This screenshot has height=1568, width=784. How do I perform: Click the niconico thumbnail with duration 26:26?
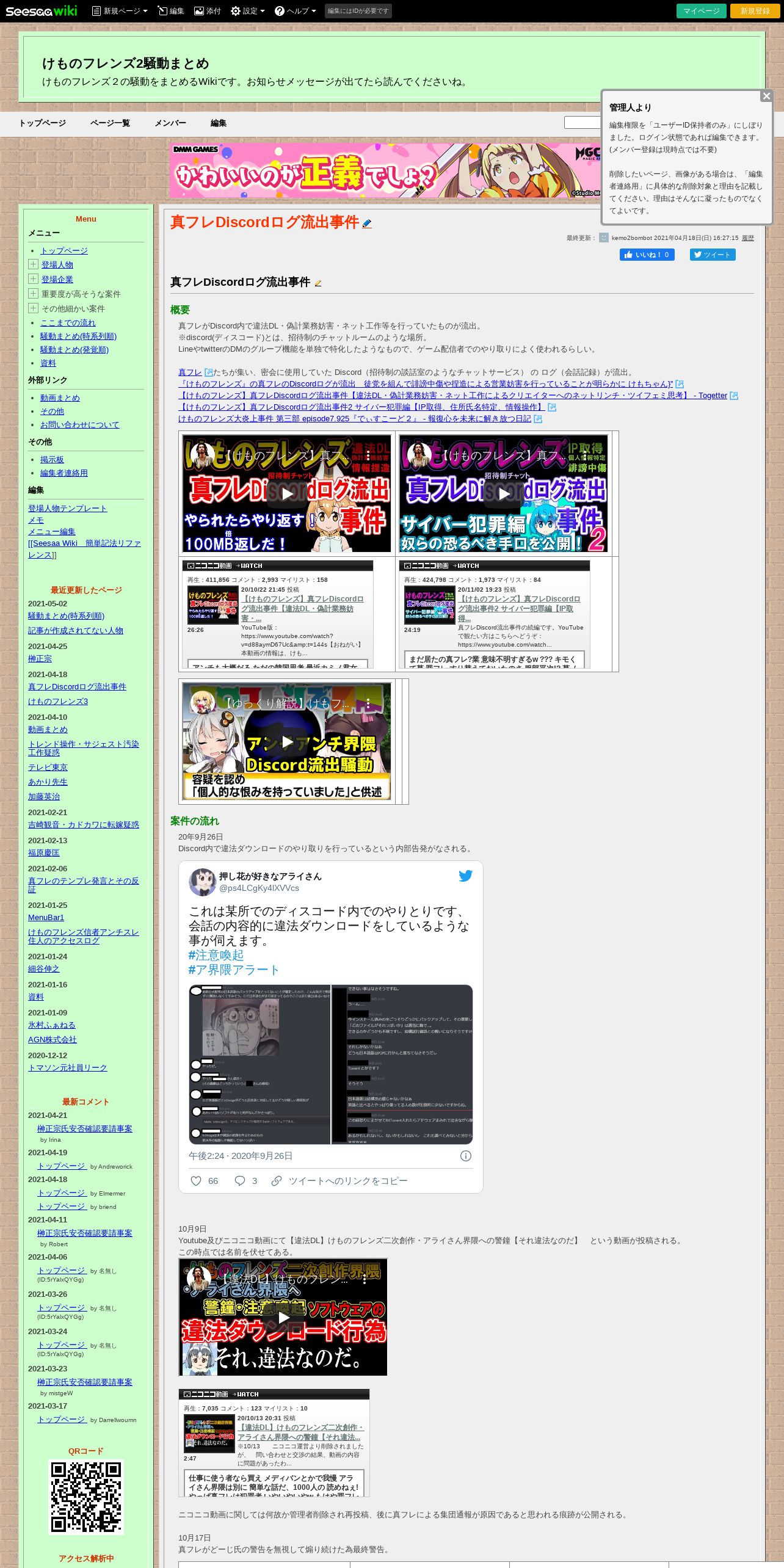pyautogui.click(x=212, y=604)
